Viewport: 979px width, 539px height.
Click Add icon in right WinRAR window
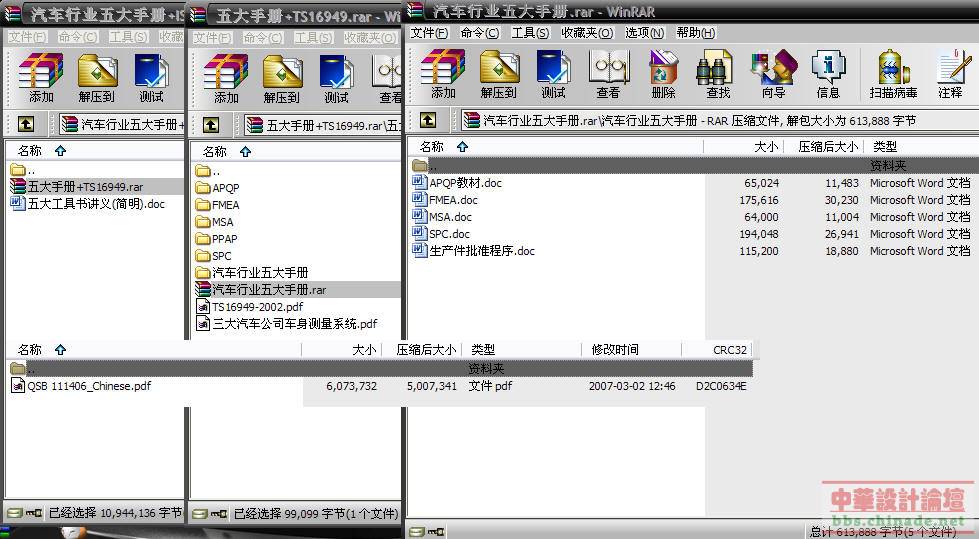(443, 74)
